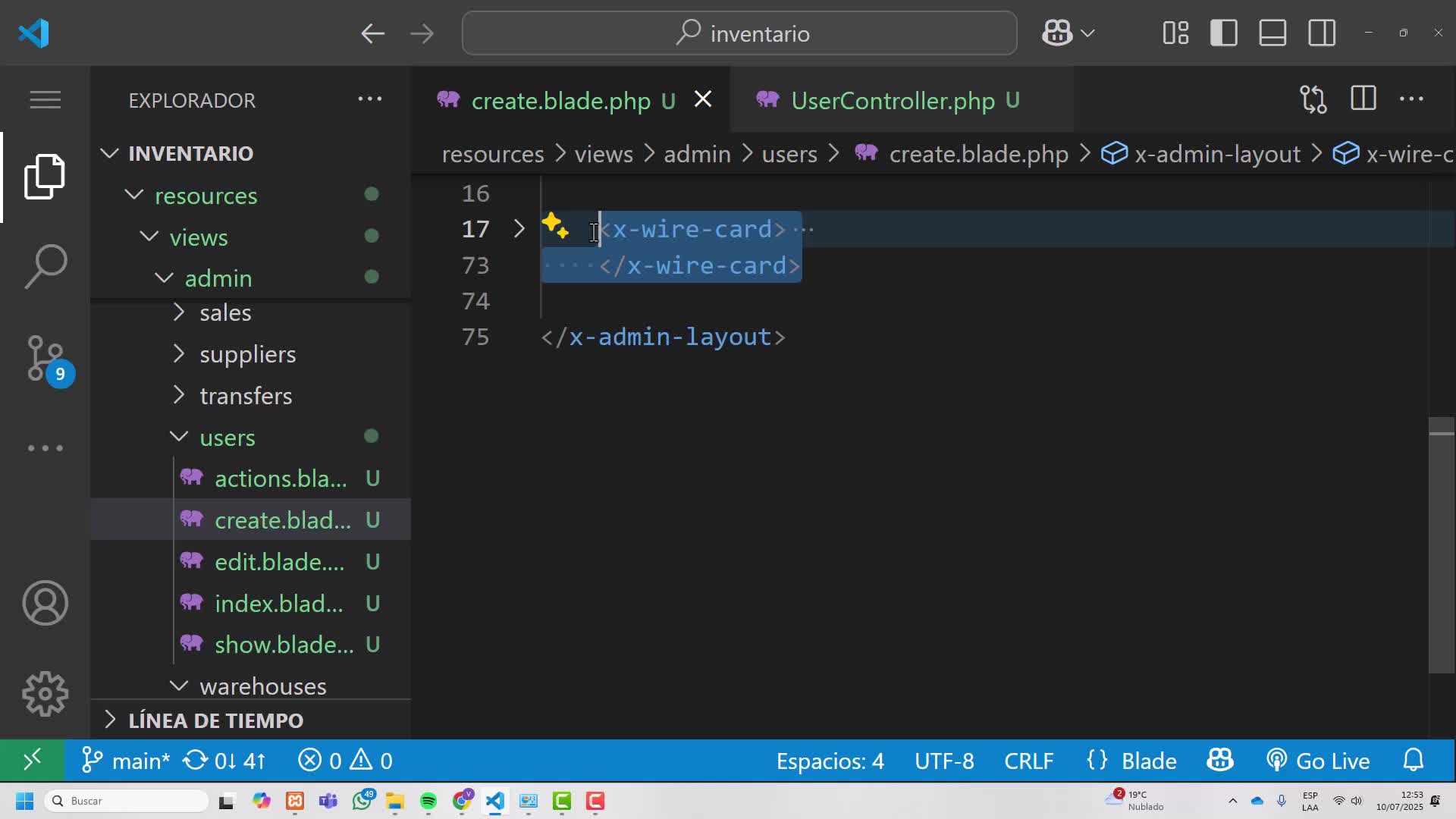Expand the transfers folder
This screenshot has width=1456, height=819.
tap(179, 395)
